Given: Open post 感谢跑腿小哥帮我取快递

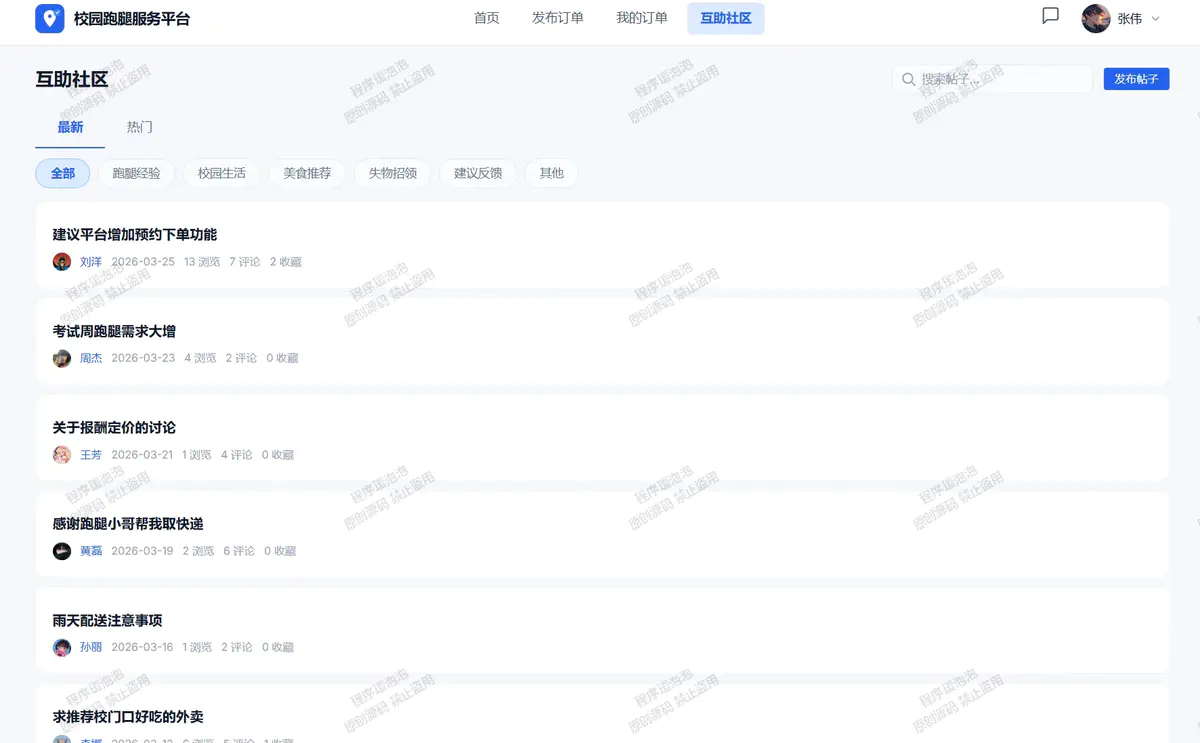Looking at the screenshot, I should [x=128, y=524].
